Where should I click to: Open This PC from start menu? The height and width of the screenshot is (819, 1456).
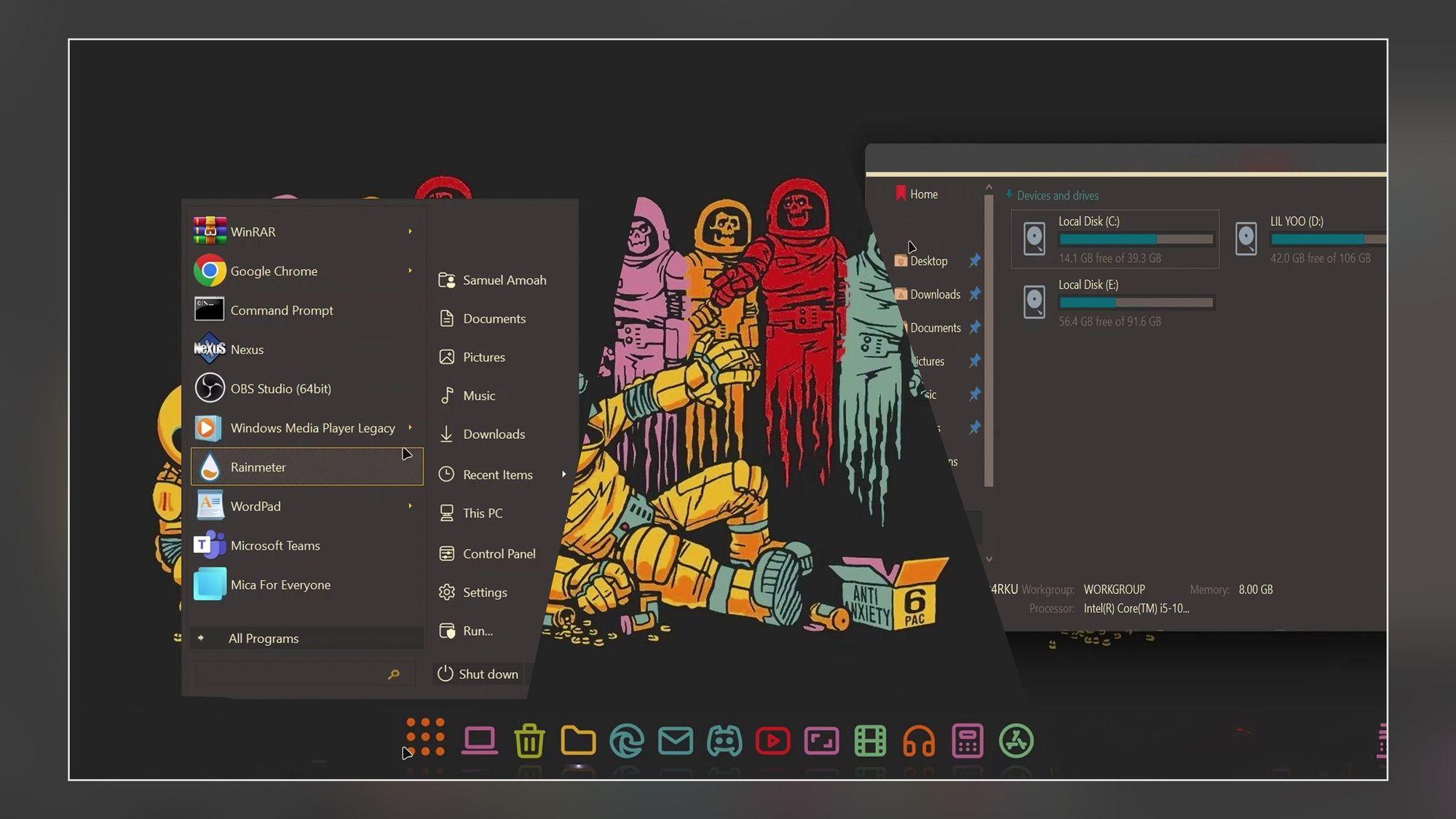(x=471, y=513)
